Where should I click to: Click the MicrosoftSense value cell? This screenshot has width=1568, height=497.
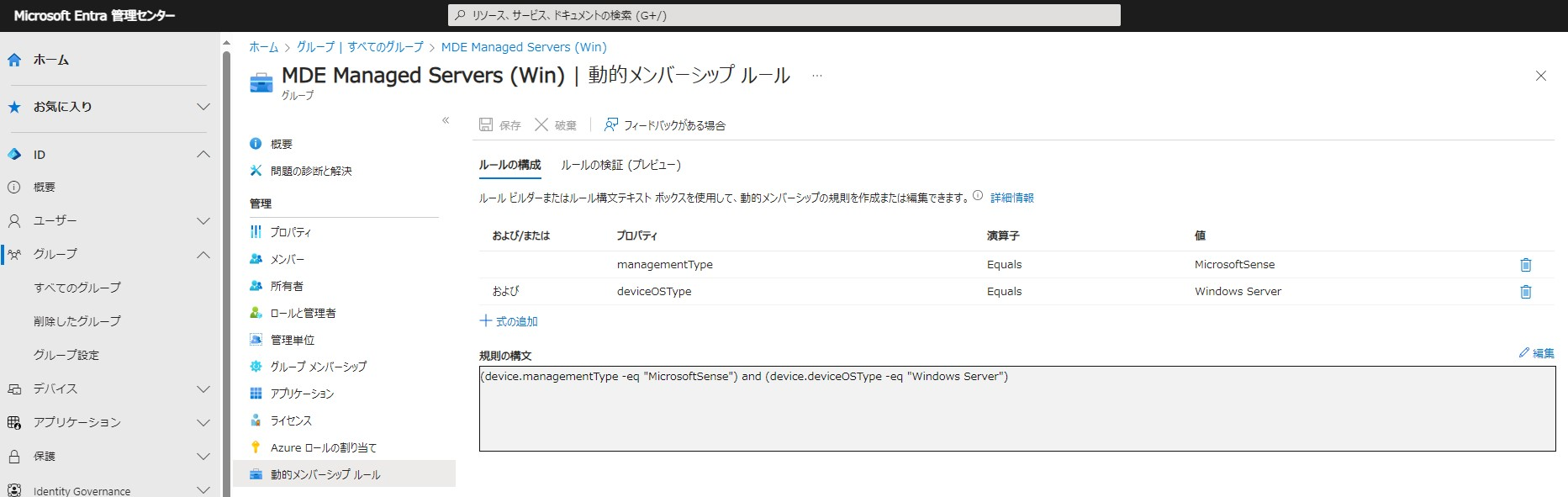(1234, 264)
